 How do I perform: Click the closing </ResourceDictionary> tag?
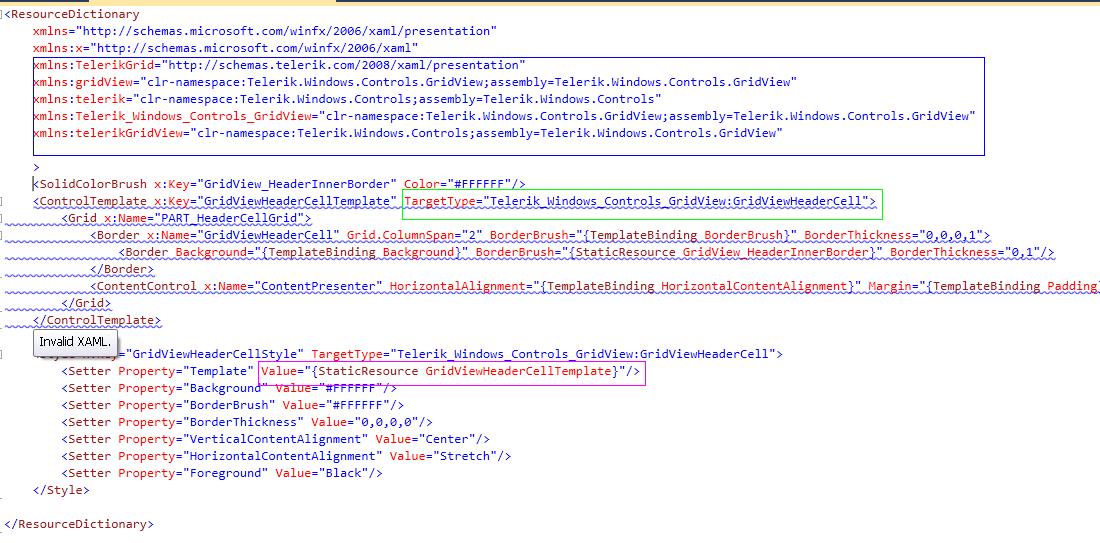click(x=79, y=524)
